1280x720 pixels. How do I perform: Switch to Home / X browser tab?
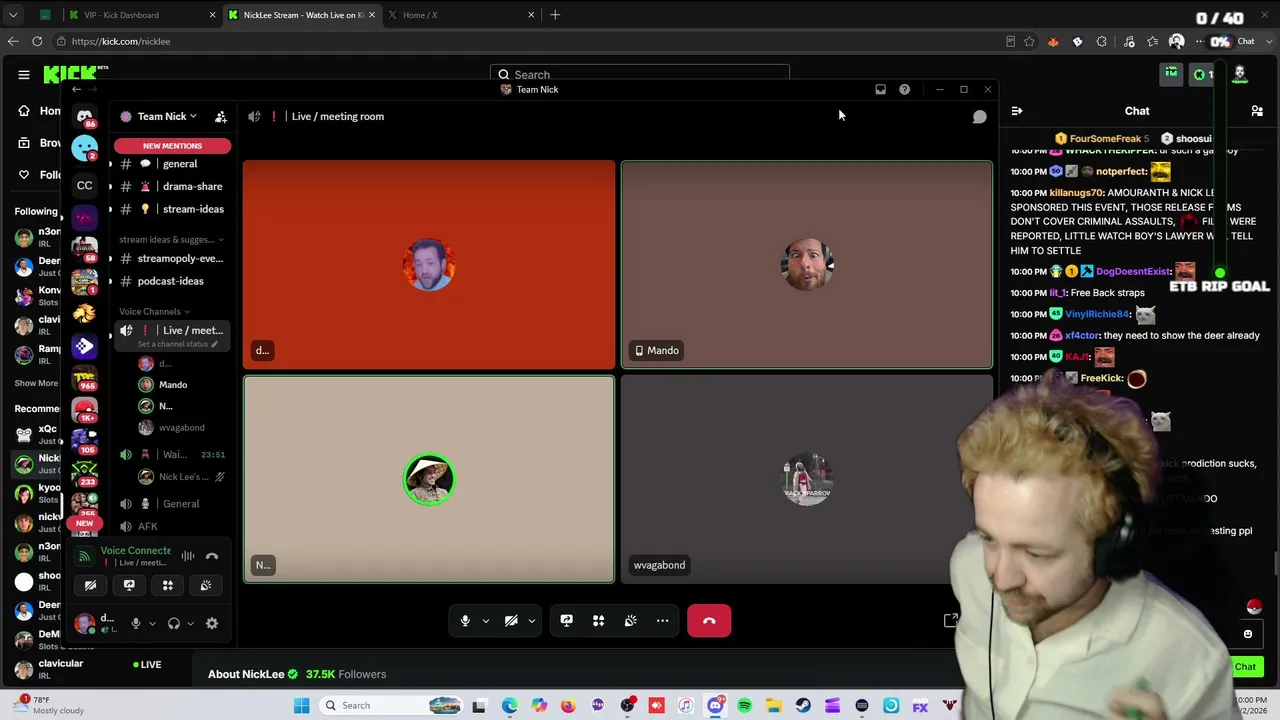460,15
